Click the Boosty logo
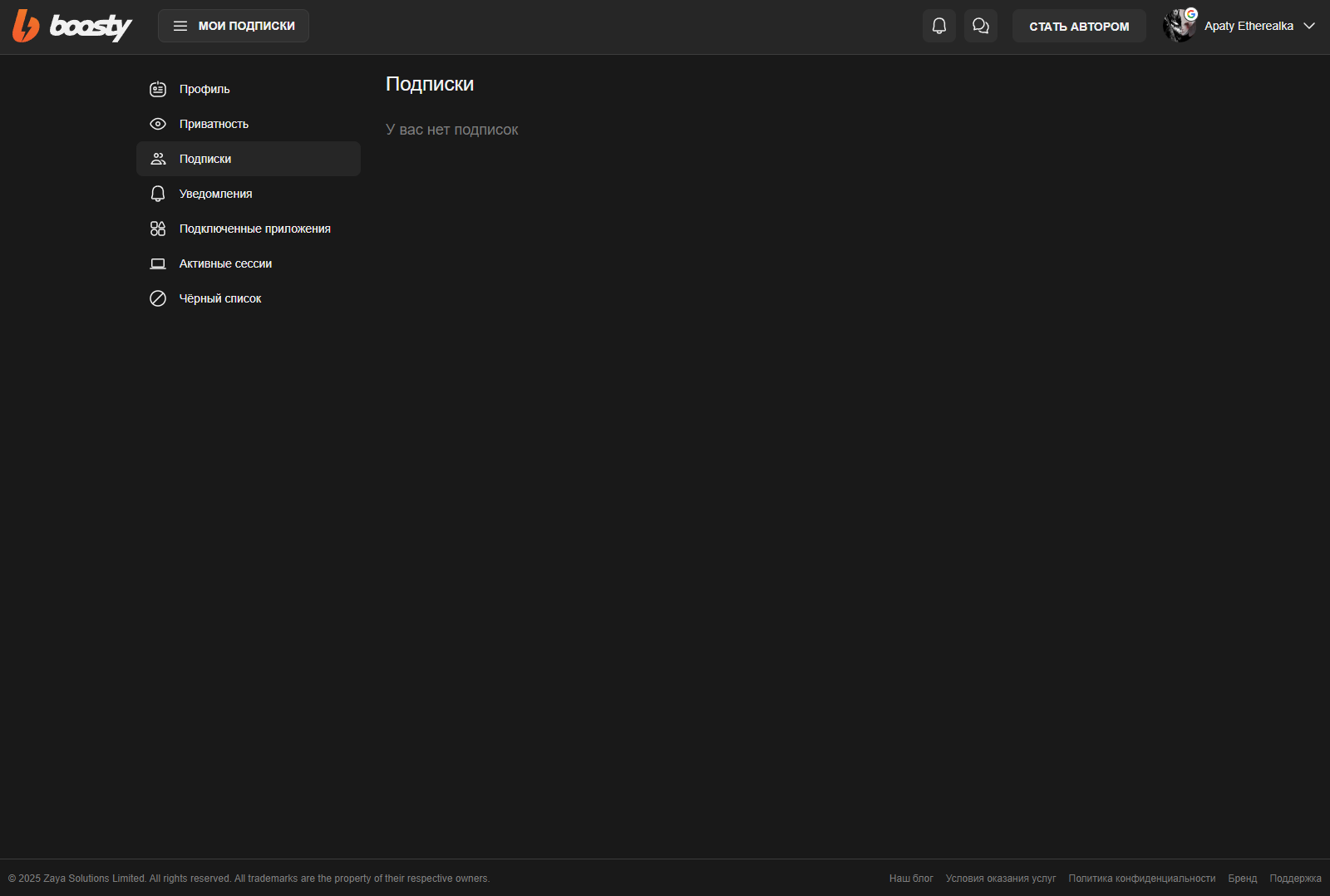This screenshot has width=1330, height=896. point(72,27)
